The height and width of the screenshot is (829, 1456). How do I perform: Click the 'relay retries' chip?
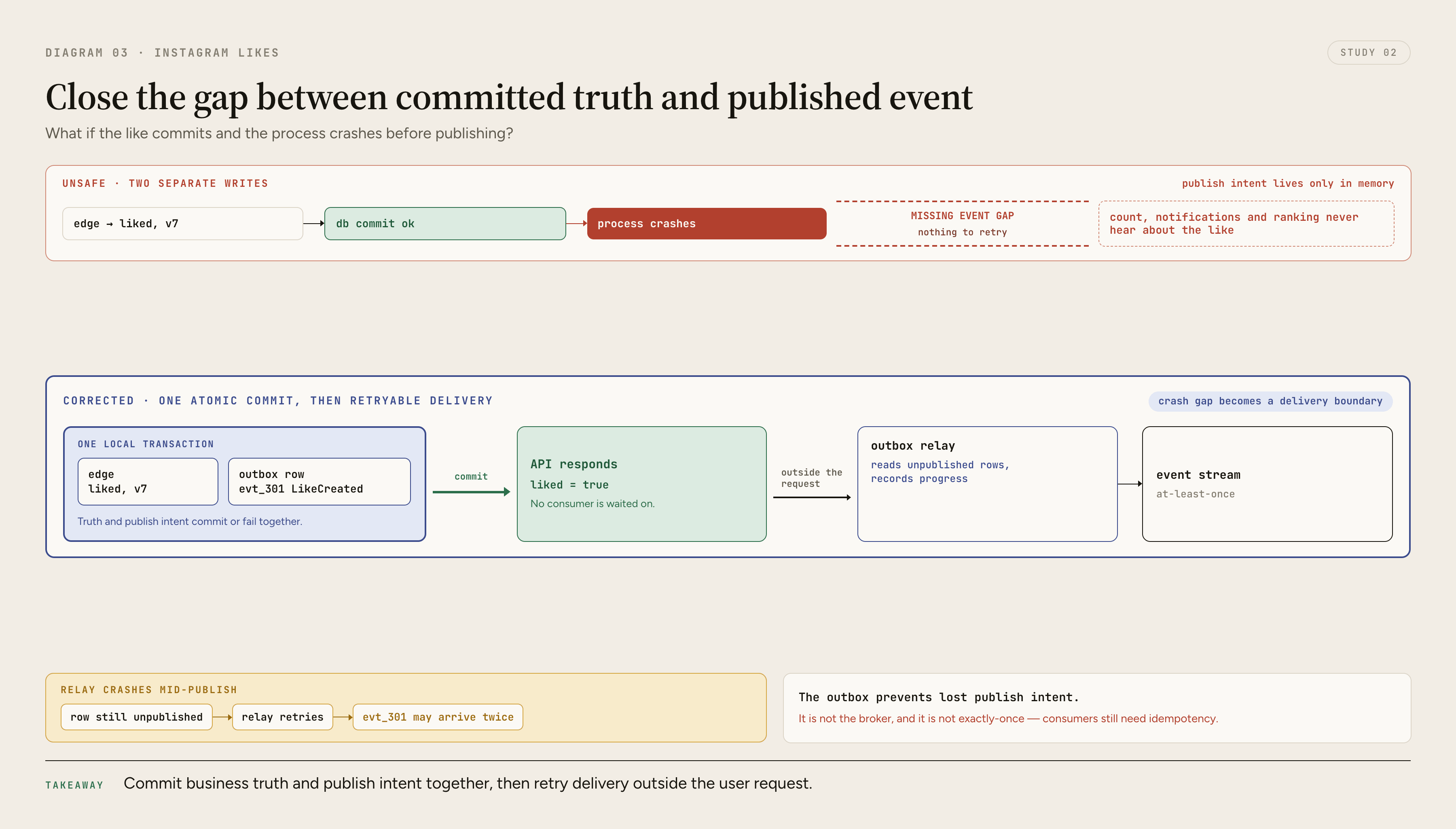[x=282, y=717]
